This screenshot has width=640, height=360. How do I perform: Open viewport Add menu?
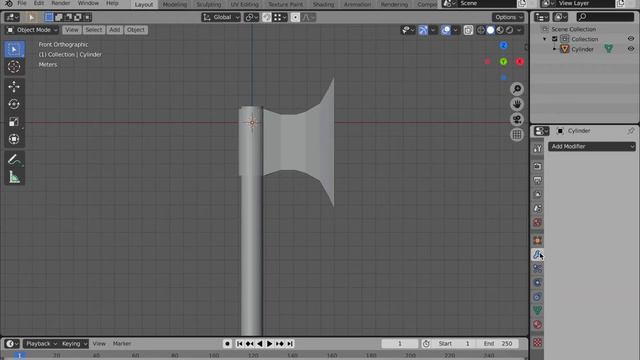click(x=115, y=30)
